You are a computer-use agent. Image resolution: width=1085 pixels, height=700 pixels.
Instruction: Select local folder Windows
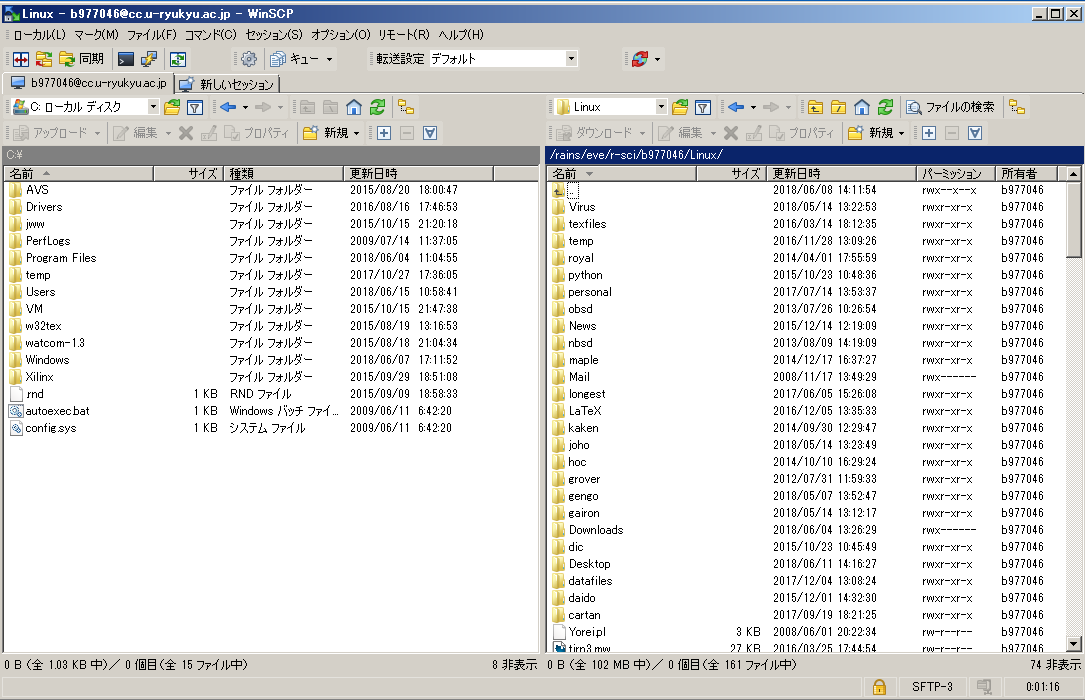[47, 360]
